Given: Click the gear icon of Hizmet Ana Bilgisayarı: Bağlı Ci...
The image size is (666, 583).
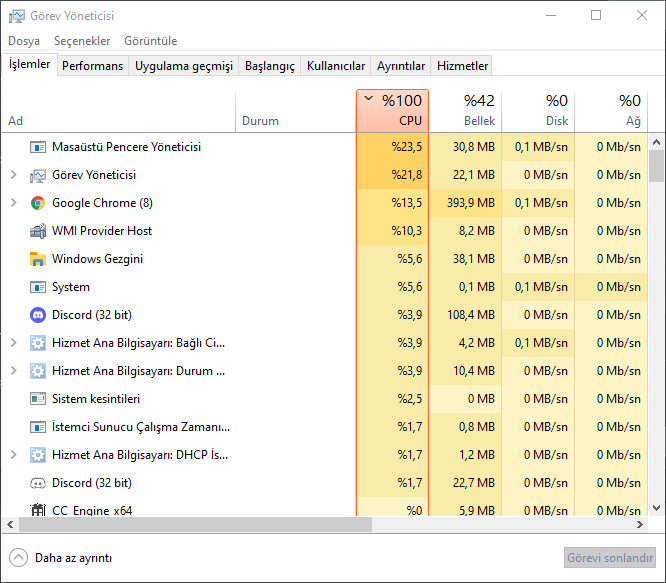Looking at the screenshot, I should coord(38,343).
